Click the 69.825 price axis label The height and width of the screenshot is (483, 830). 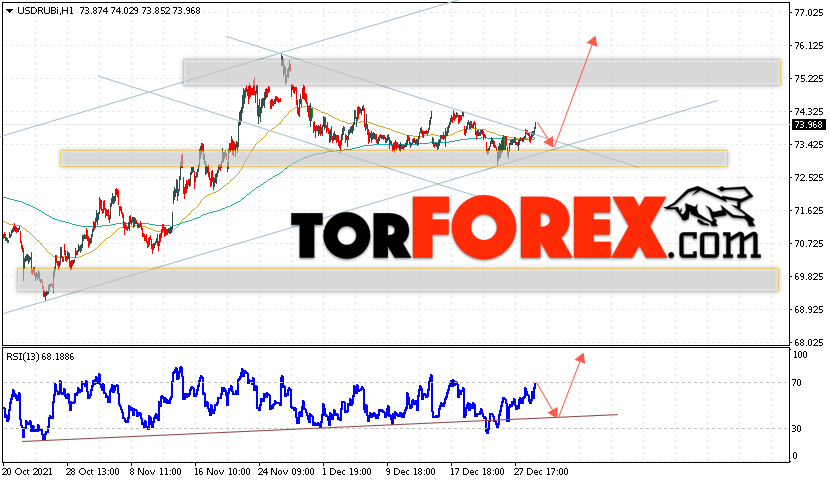point(809,277)
